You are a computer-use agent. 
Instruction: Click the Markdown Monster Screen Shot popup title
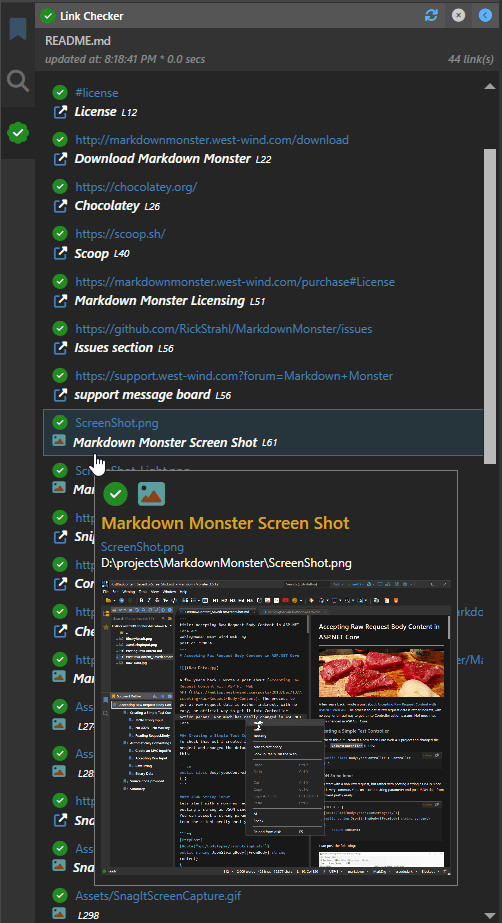(225, 523)
